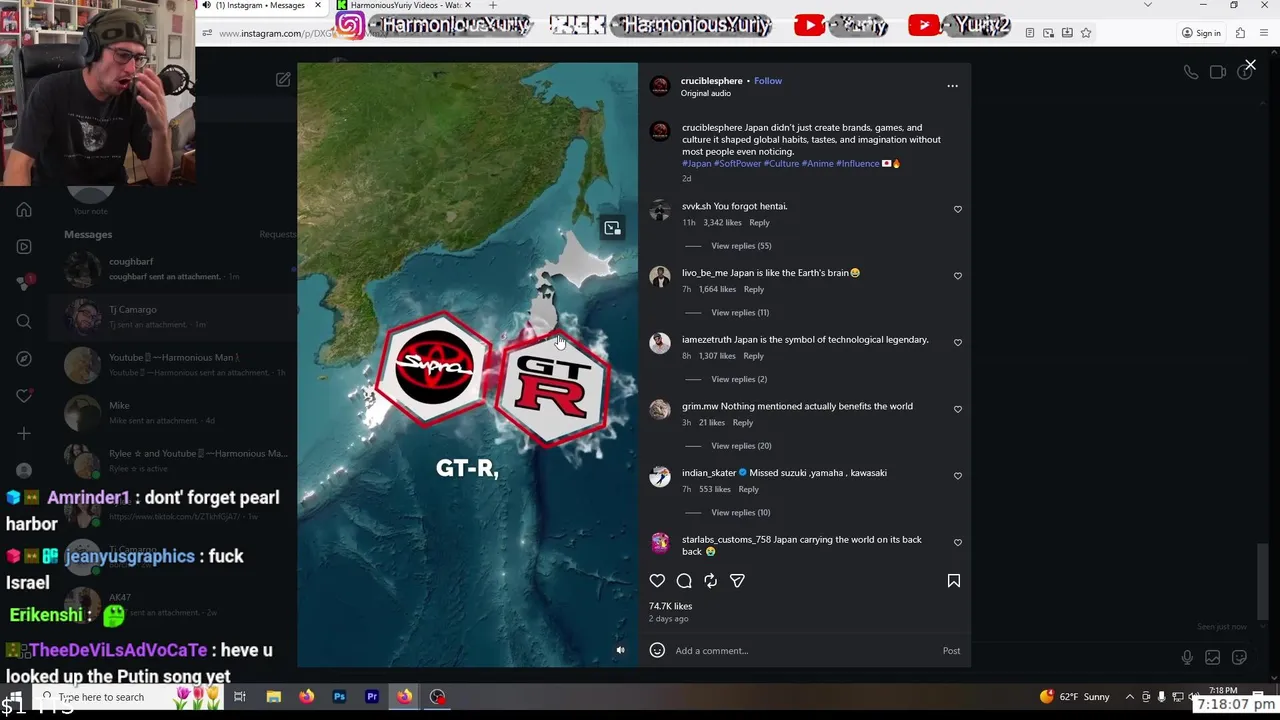Open a new browser tab
This screenshot has width=1280, height=720.
coord(492,6)
